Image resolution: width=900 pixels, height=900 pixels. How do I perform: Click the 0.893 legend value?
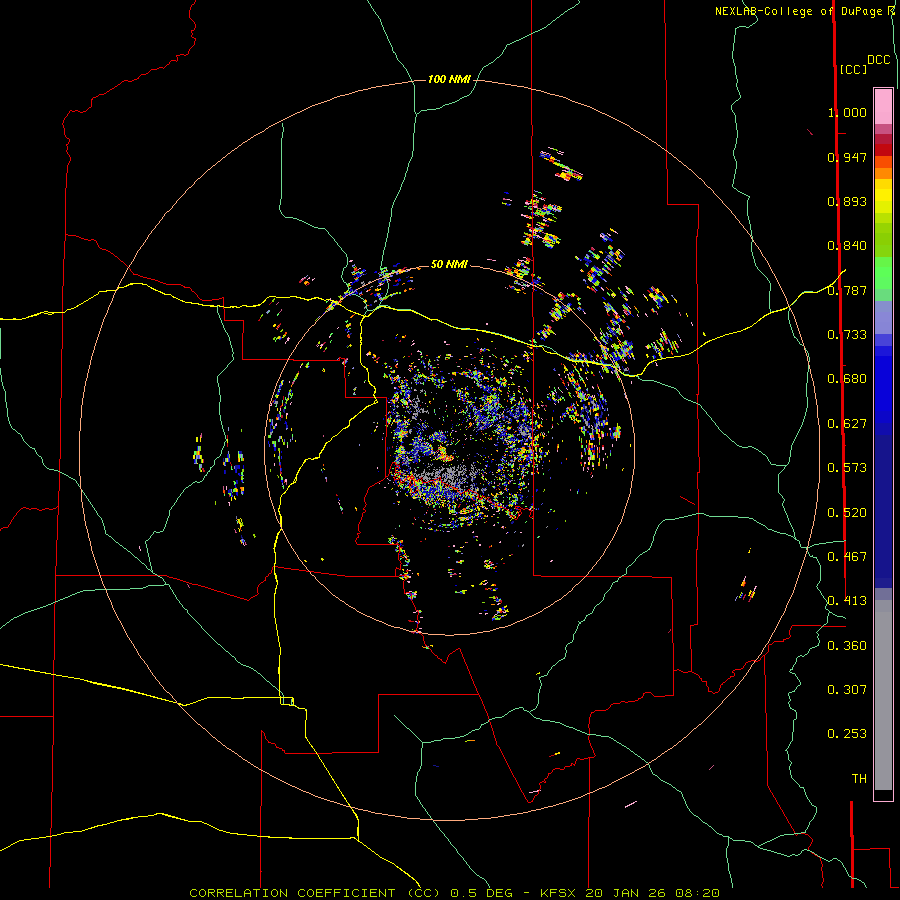[847, 201]
